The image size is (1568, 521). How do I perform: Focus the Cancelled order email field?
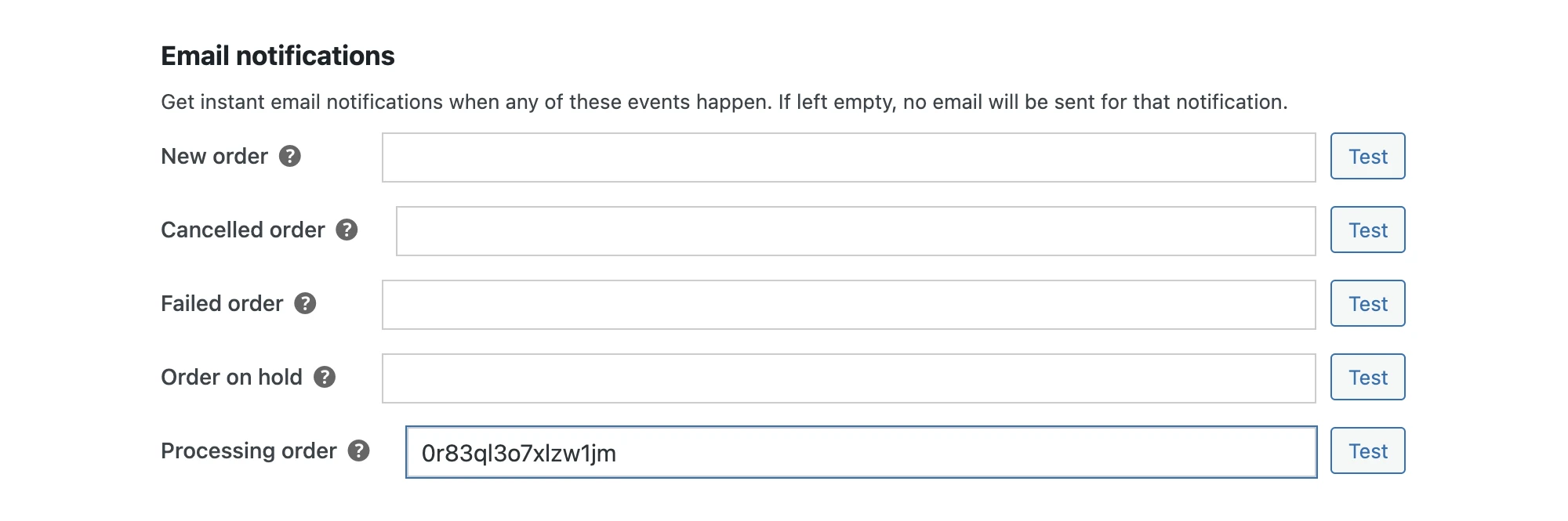coord(855,231)
